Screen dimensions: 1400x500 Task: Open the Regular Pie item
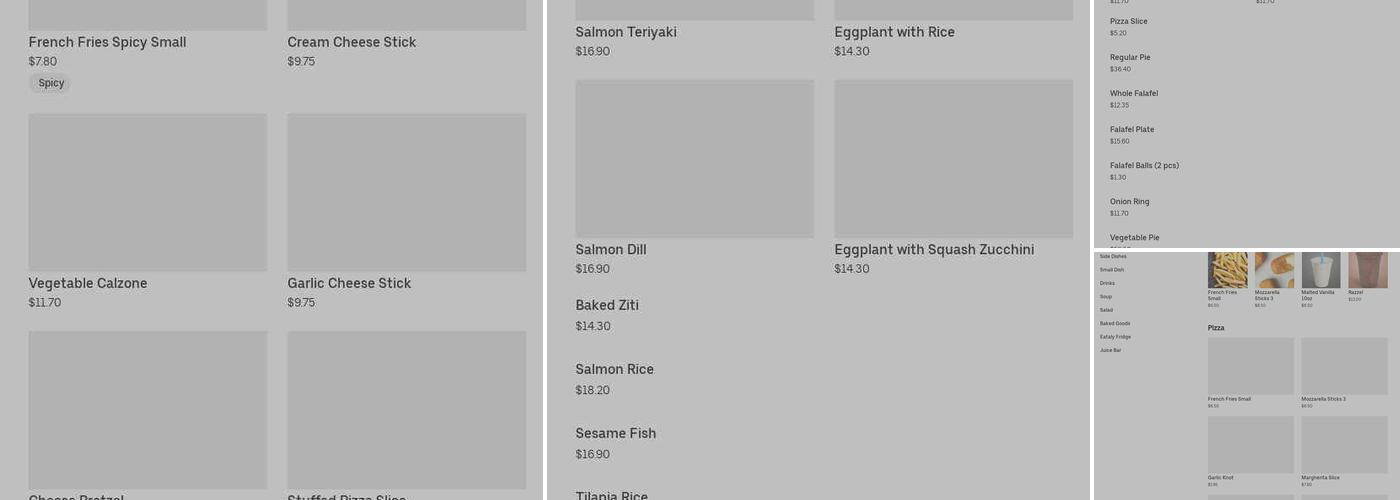coord(1130,58)
